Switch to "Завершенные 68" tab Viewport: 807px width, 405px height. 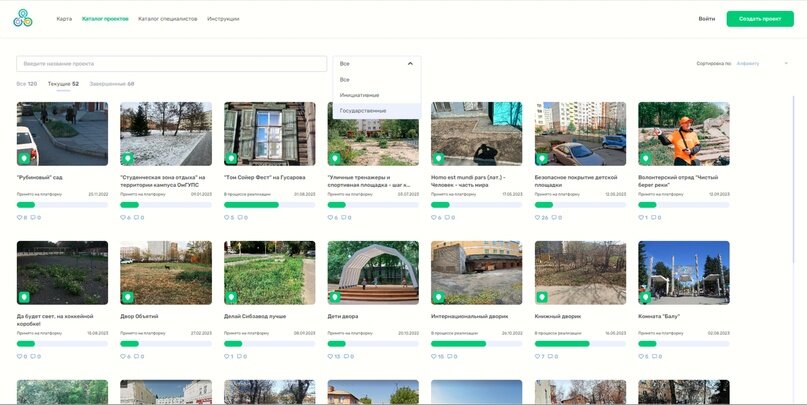point(112,83)
